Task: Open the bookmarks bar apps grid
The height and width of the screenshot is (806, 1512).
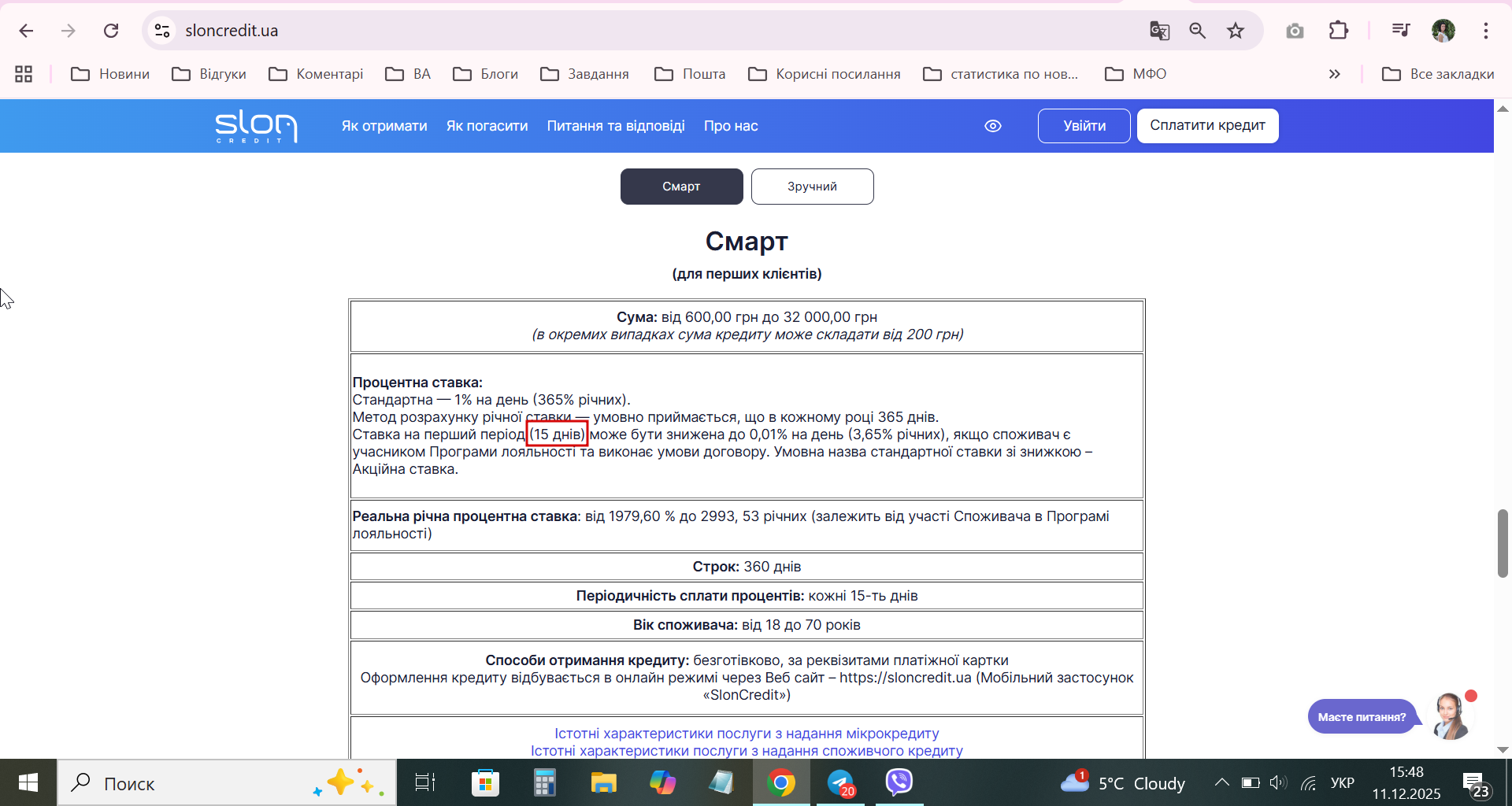Action: [24, 74]
